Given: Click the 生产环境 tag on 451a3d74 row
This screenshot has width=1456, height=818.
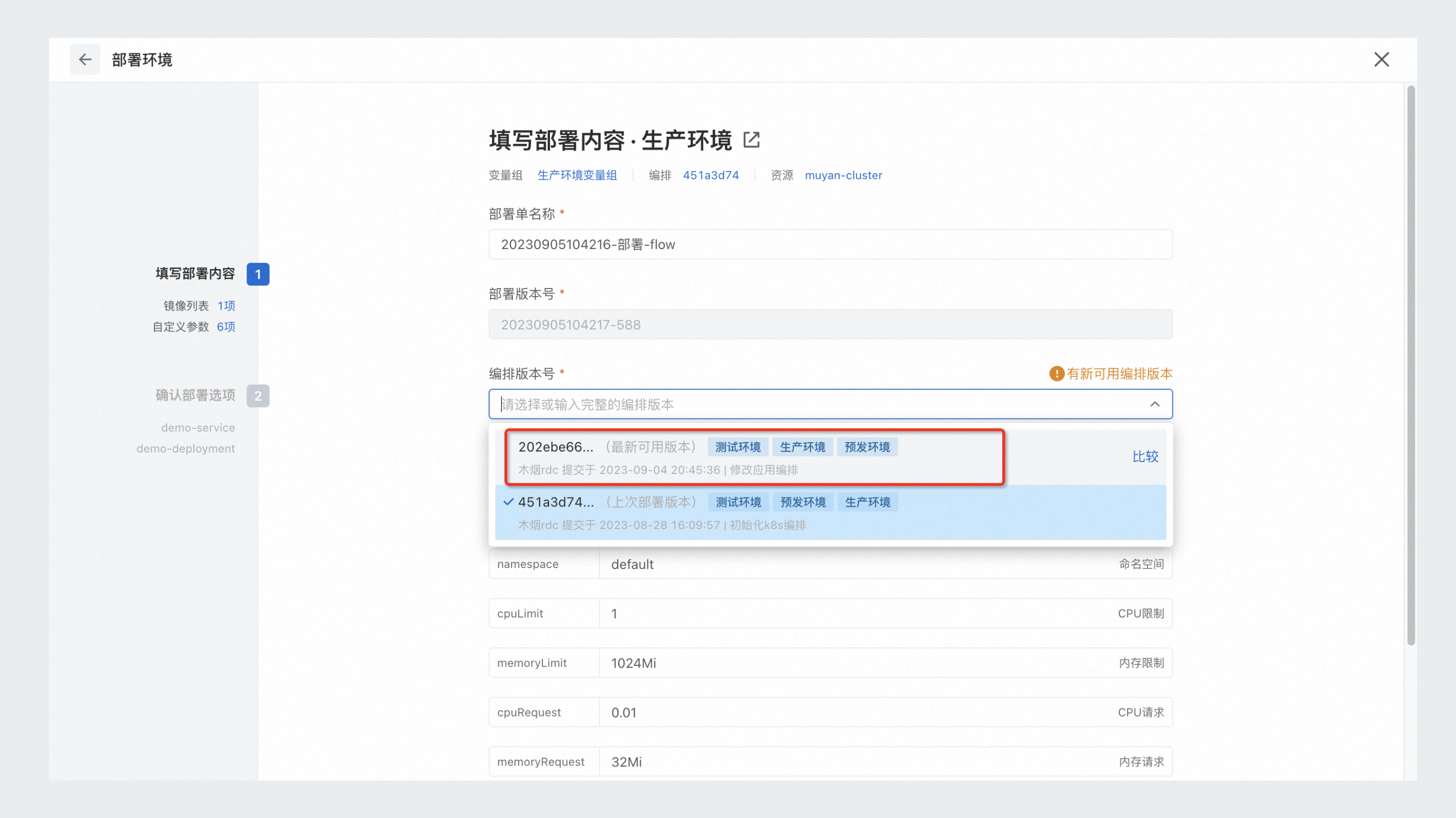Looking at the screenshot, I should pyautogui.click(x=867, y=502).
